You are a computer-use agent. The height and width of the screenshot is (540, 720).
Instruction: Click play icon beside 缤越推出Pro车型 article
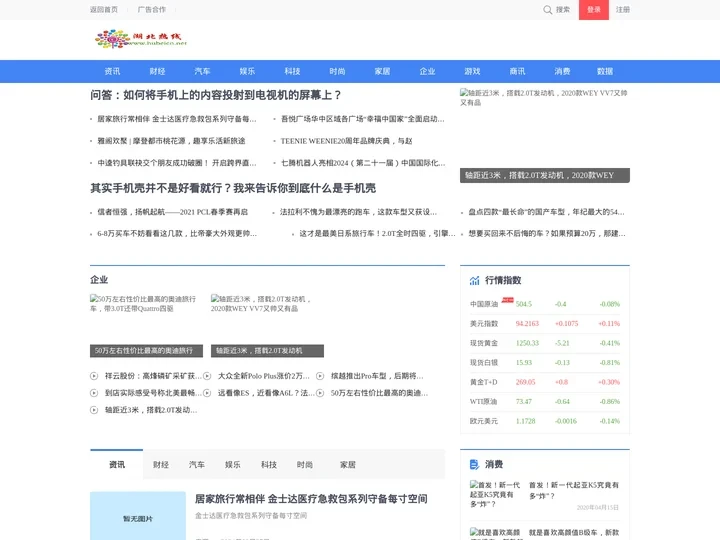(320, 376)
